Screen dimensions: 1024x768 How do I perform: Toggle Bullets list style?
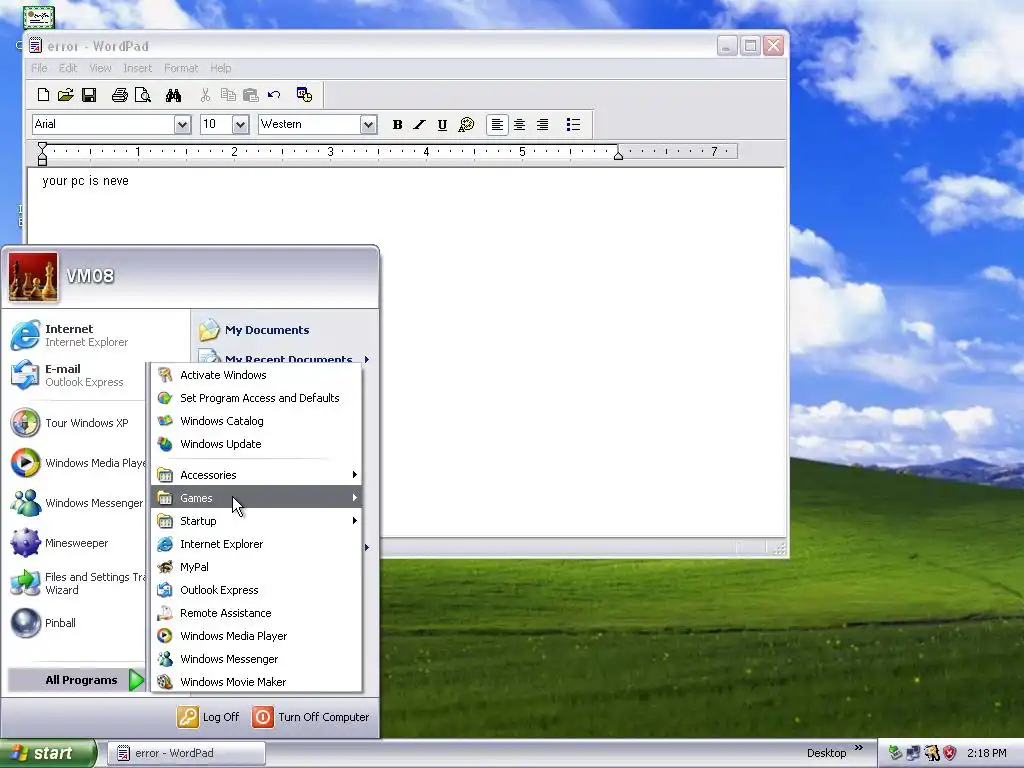point(573,125)
